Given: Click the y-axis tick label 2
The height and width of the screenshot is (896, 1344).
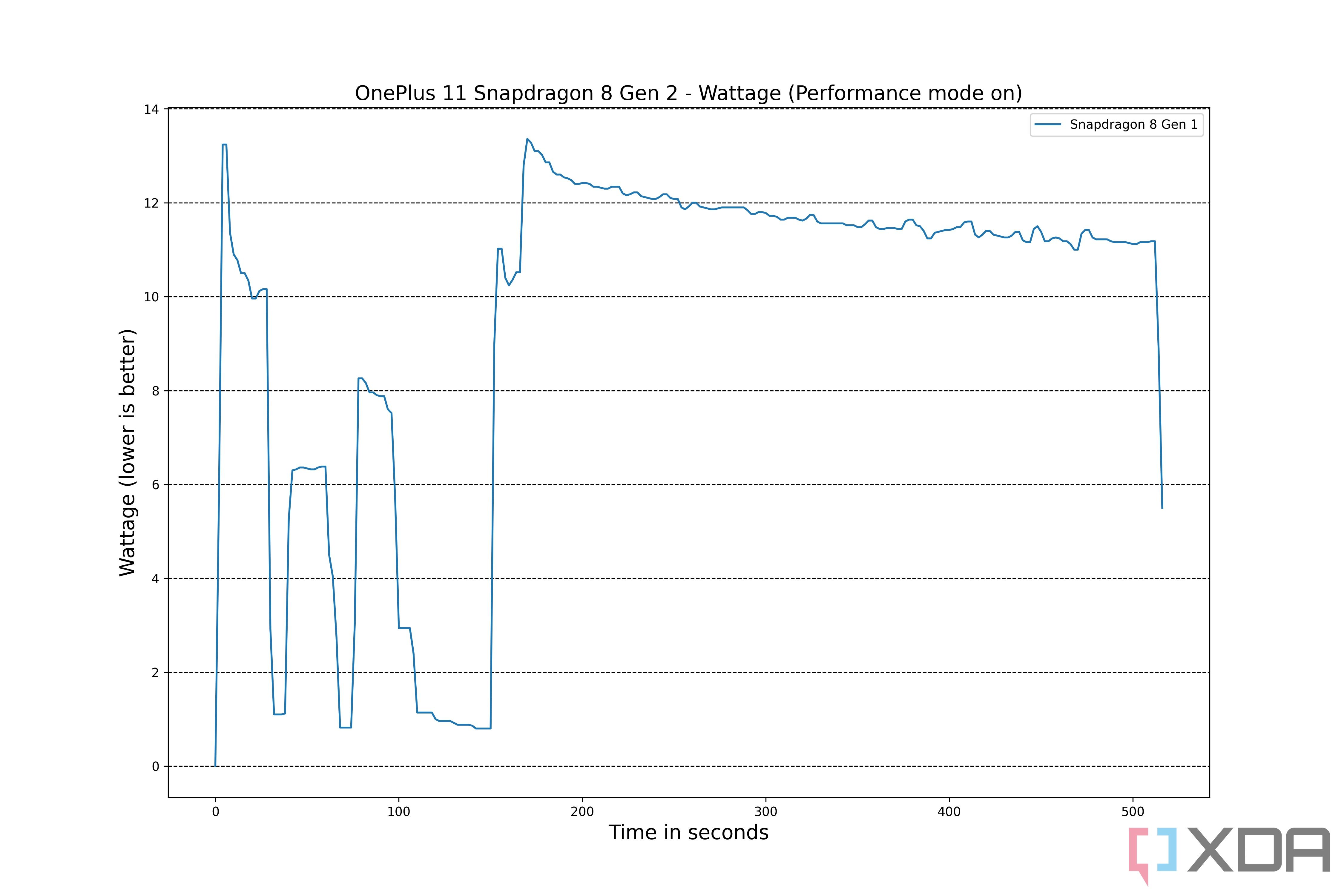Looking at the screenshot, I should pyautogui.click(x=155, y=673).
